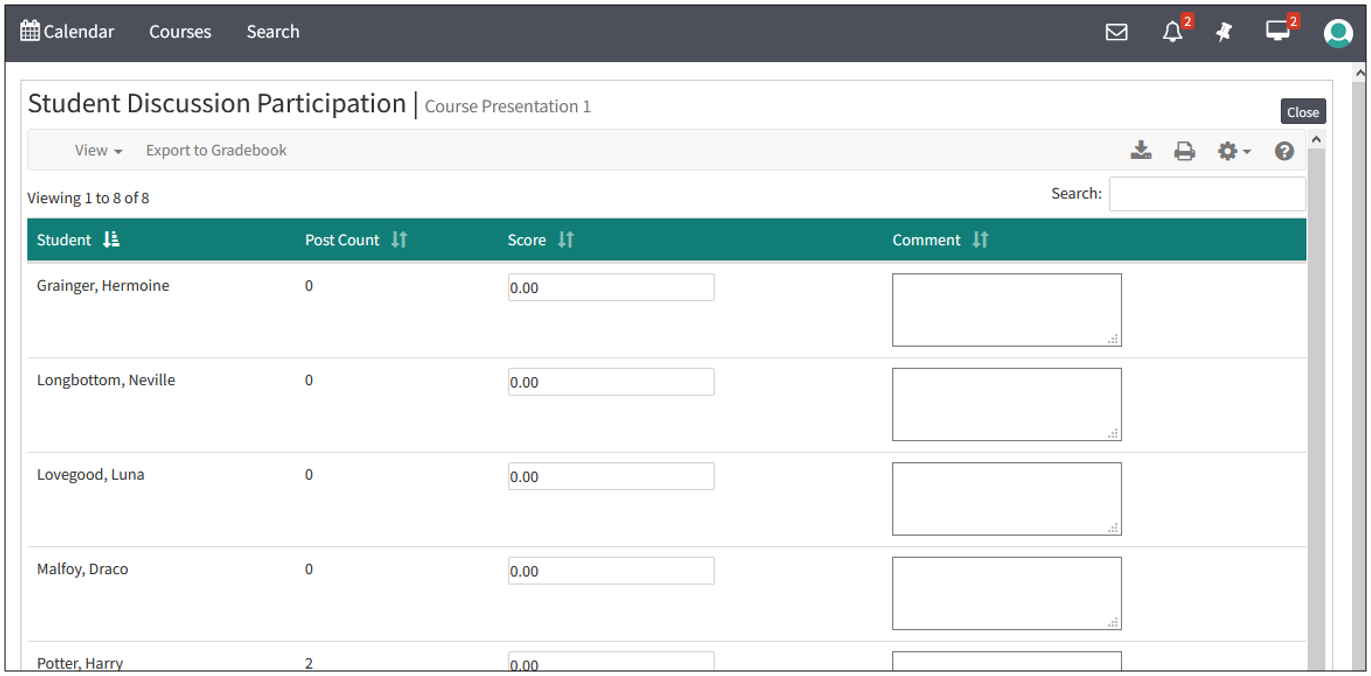
Task: Sort by the Score column icon
Action: tap(566, 240)
